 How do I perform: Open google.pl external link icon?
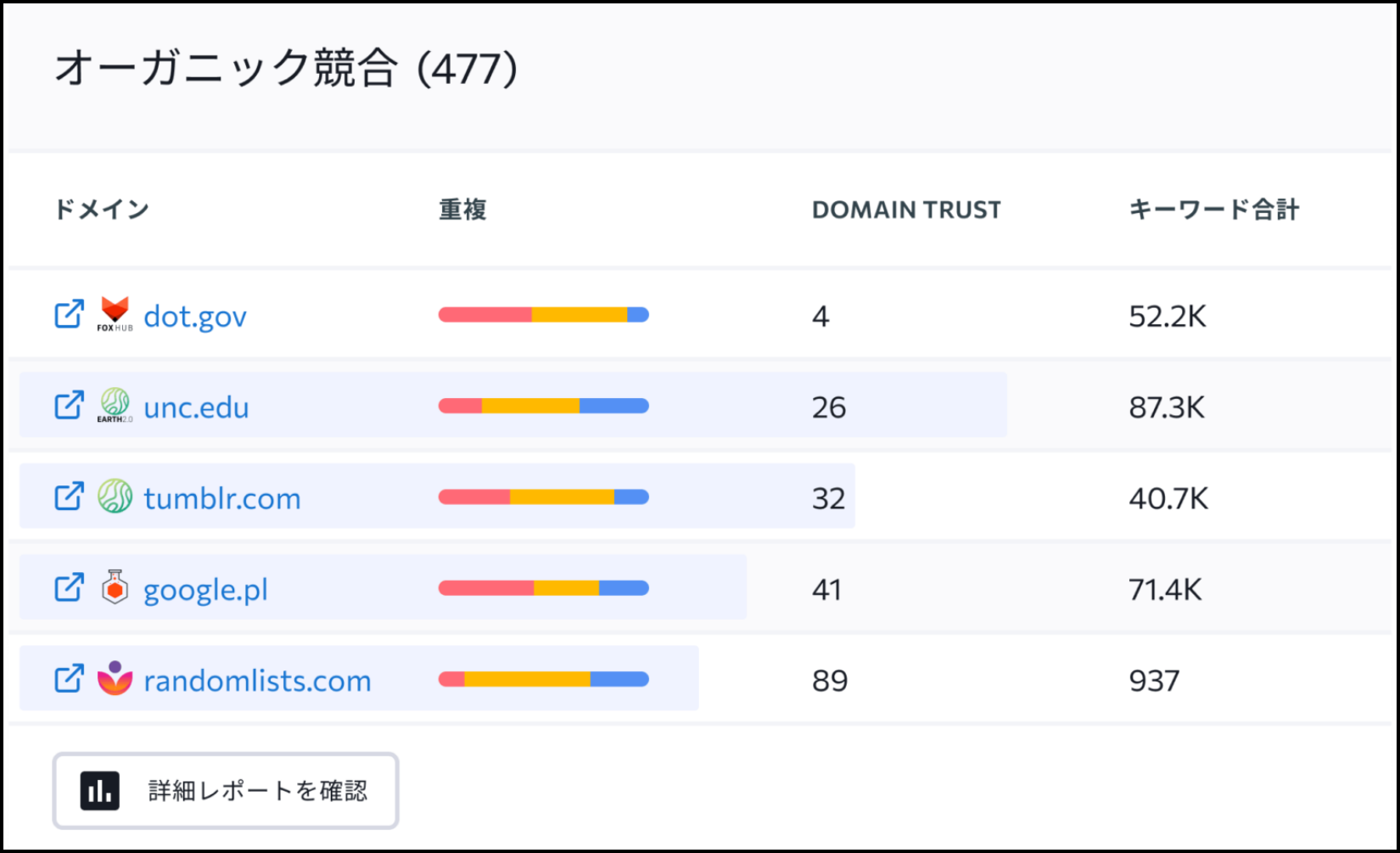tap(69, 587)
